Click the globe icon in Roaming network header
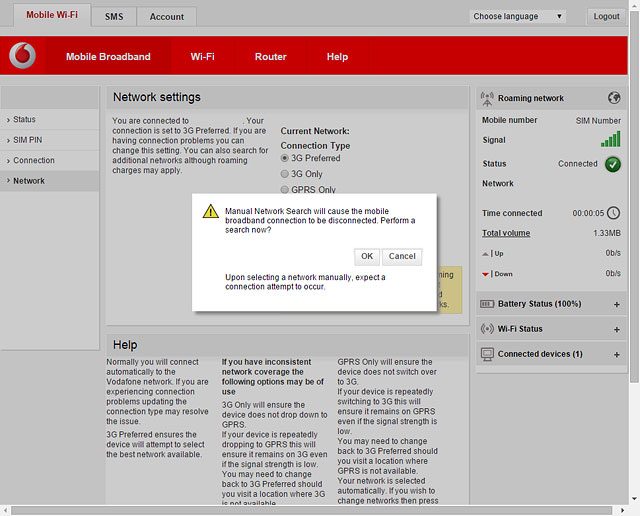The width and height of the screenshot is (640, 516). click(x=614, y=98)
